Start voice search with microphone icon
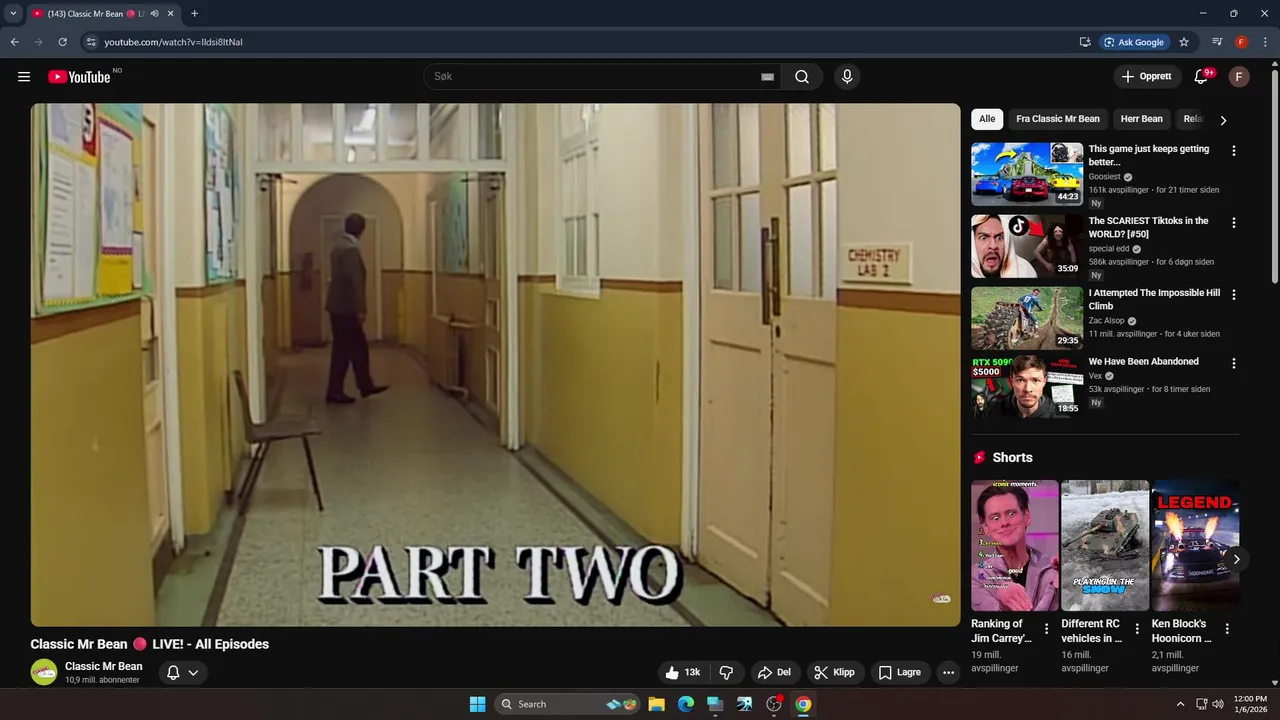Screen dimensions: 1280x720 coord(847,77)
